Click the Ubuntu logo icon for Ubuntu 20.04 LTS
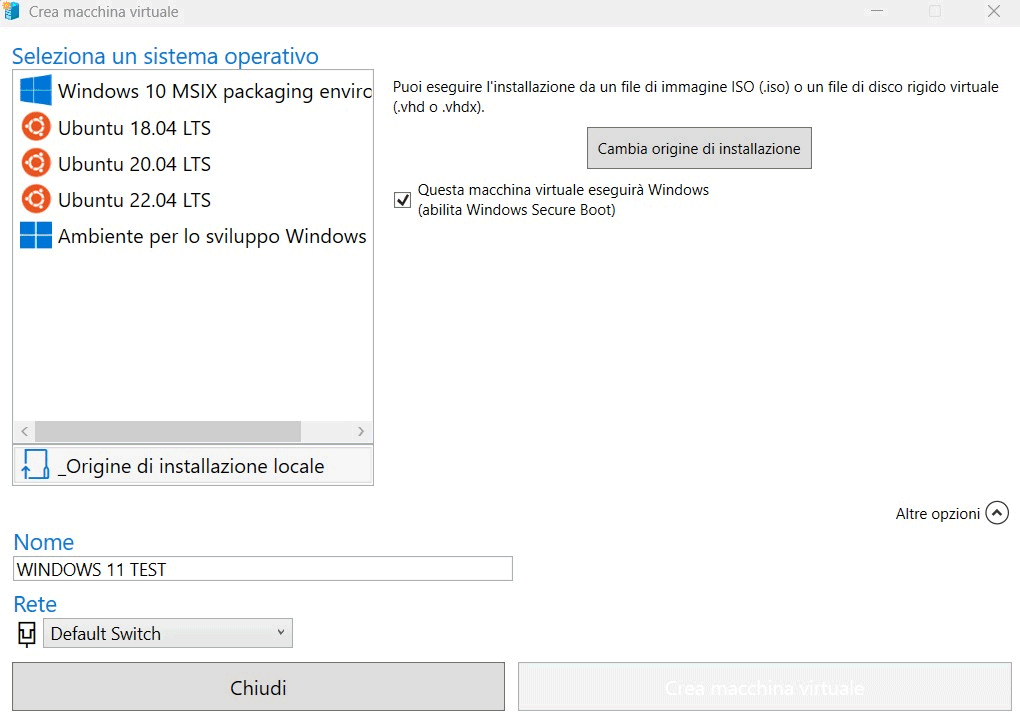 [36, 163]
